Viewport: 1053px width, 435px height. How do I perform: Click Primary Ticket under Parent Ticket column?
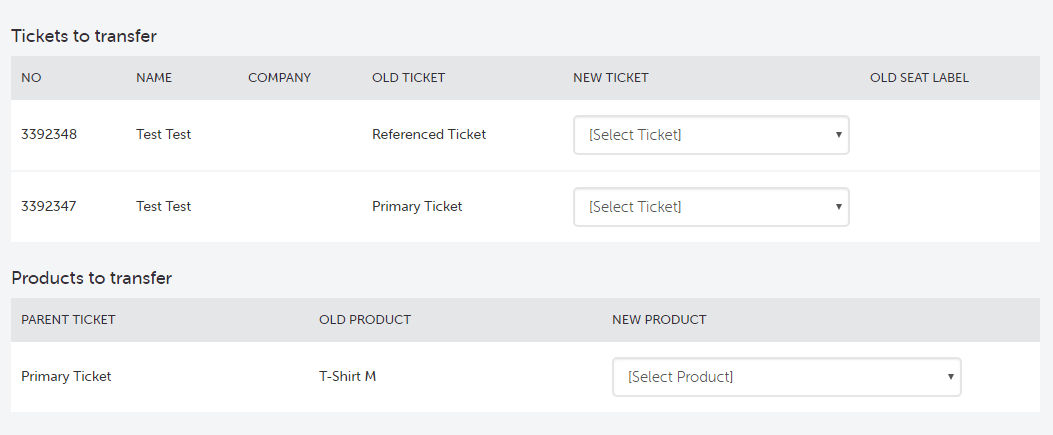point(66,377)
